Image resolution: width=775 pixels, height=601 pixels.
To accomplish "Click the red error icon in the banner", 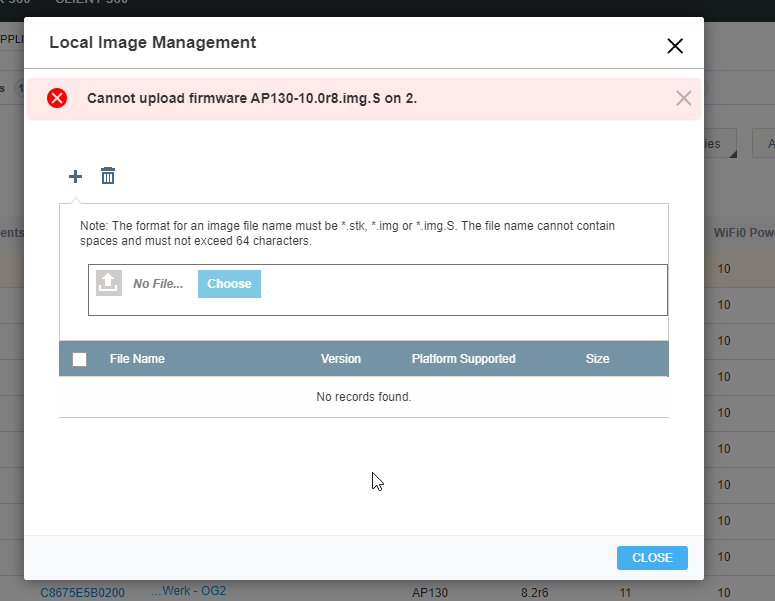I will (57, 98).
